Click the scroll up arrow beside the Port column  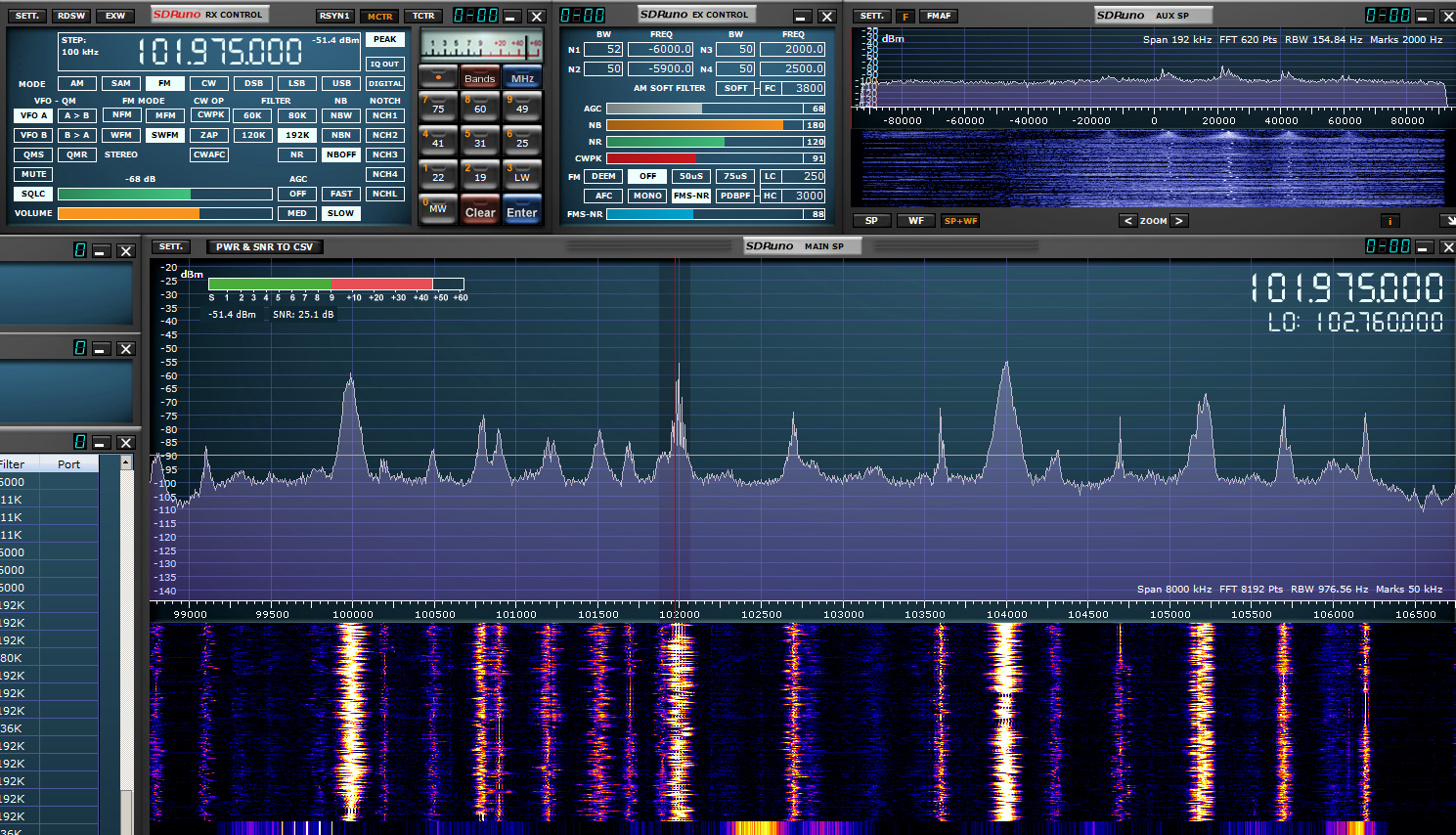pyautogui.click(x=126, y=462)
